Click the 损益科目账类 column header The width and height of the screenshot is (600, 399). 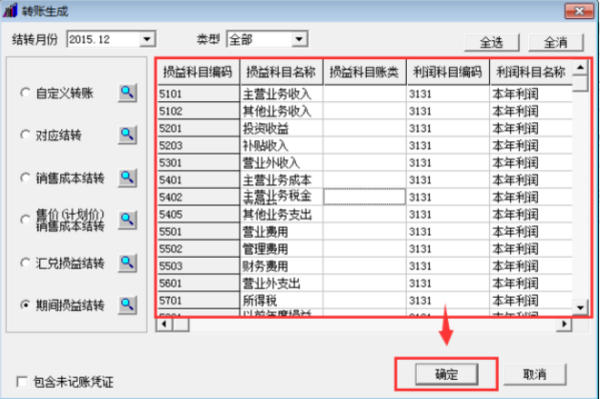click(x=365, y=72)
